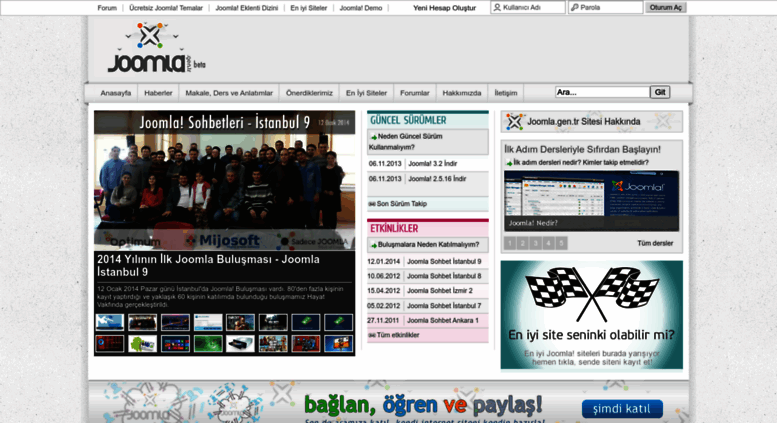Click the checkered flags banner
Viewport: 777px width, 423px height.
coord(592,315)
